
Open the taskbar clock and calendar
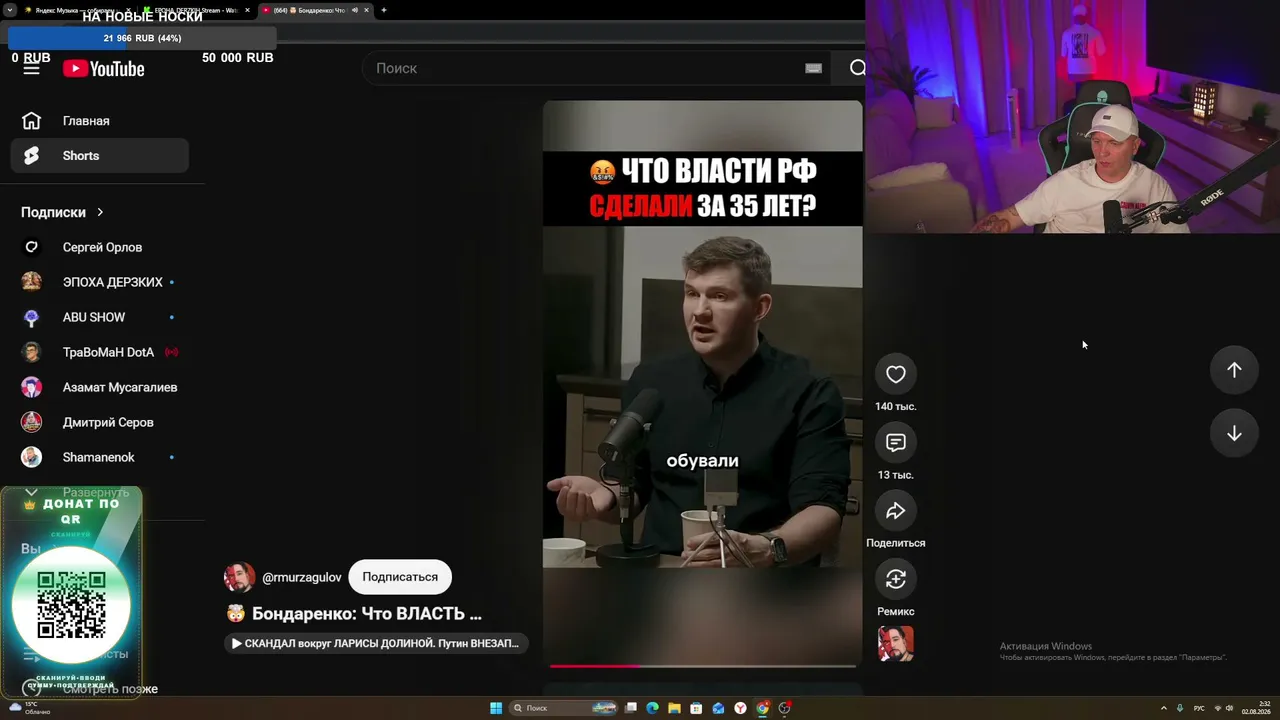pos(1256,708)
